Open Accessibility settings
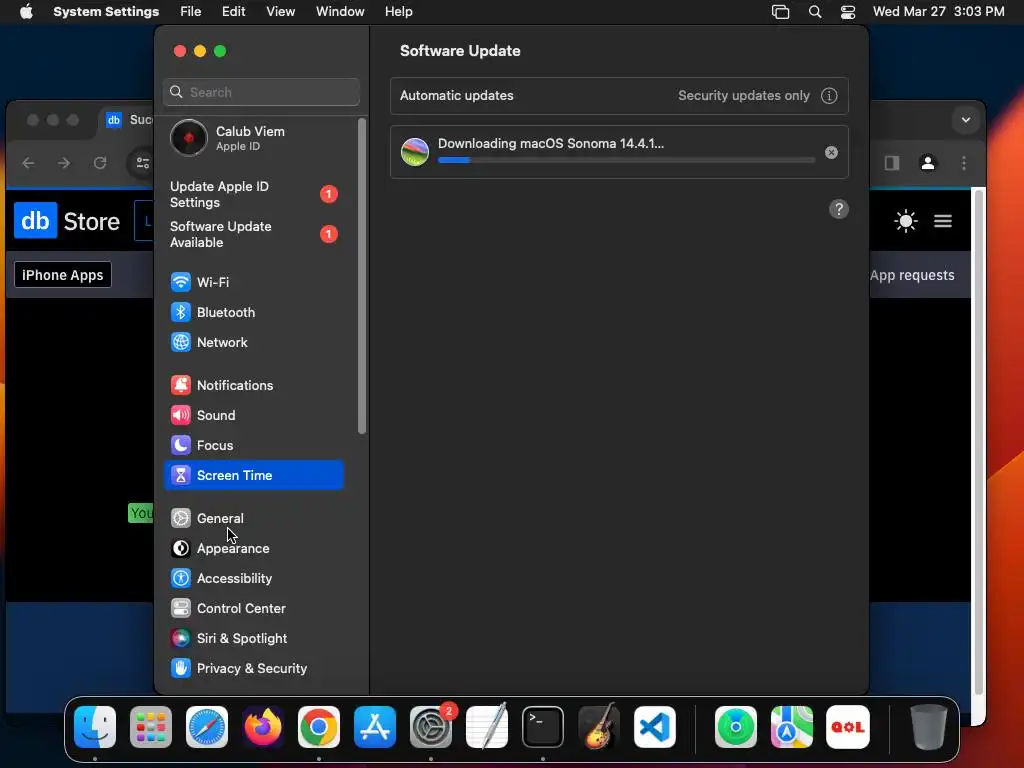 pos(253,579)
